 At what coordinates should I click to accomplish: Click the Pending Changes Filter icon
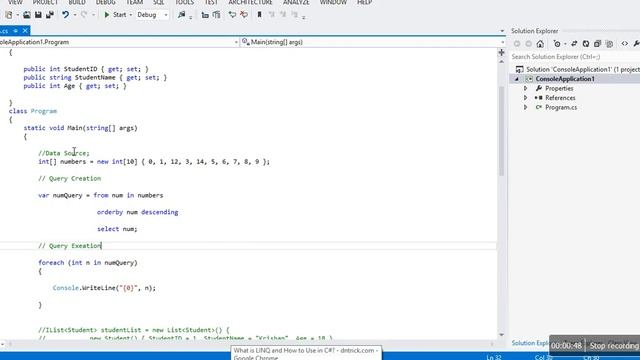pos(557,44)
